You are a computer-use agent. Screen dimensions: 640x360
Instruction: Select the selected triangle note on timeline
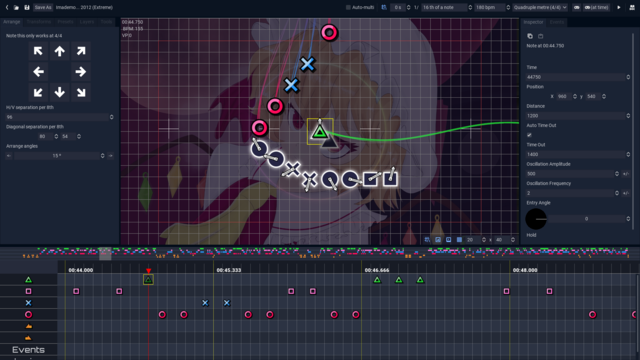(x=148, y=280)
